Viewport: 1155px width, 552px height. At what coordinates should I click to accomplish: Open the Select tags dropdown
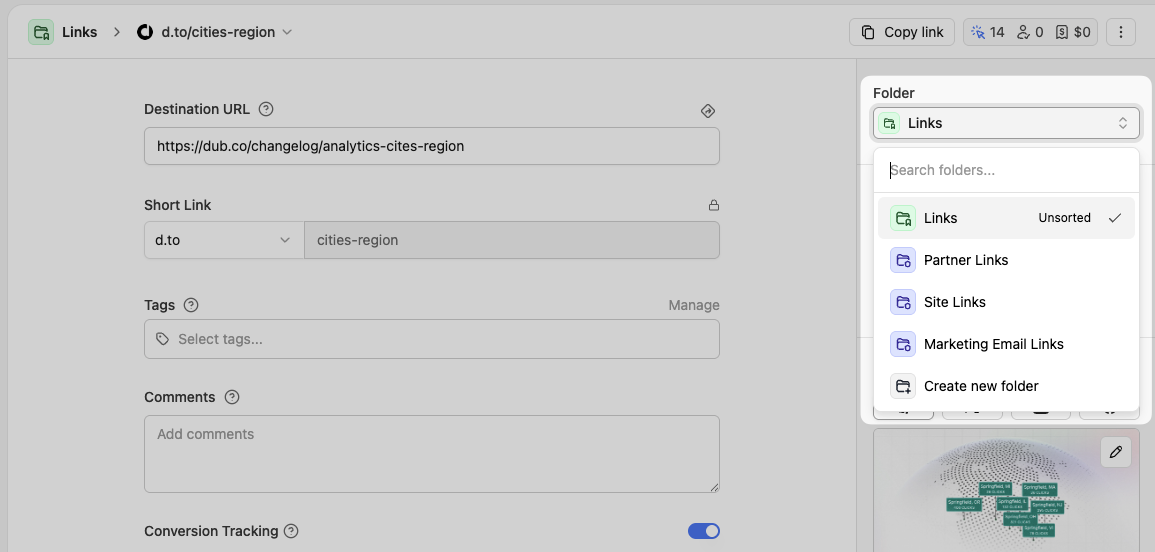[432, 339]
